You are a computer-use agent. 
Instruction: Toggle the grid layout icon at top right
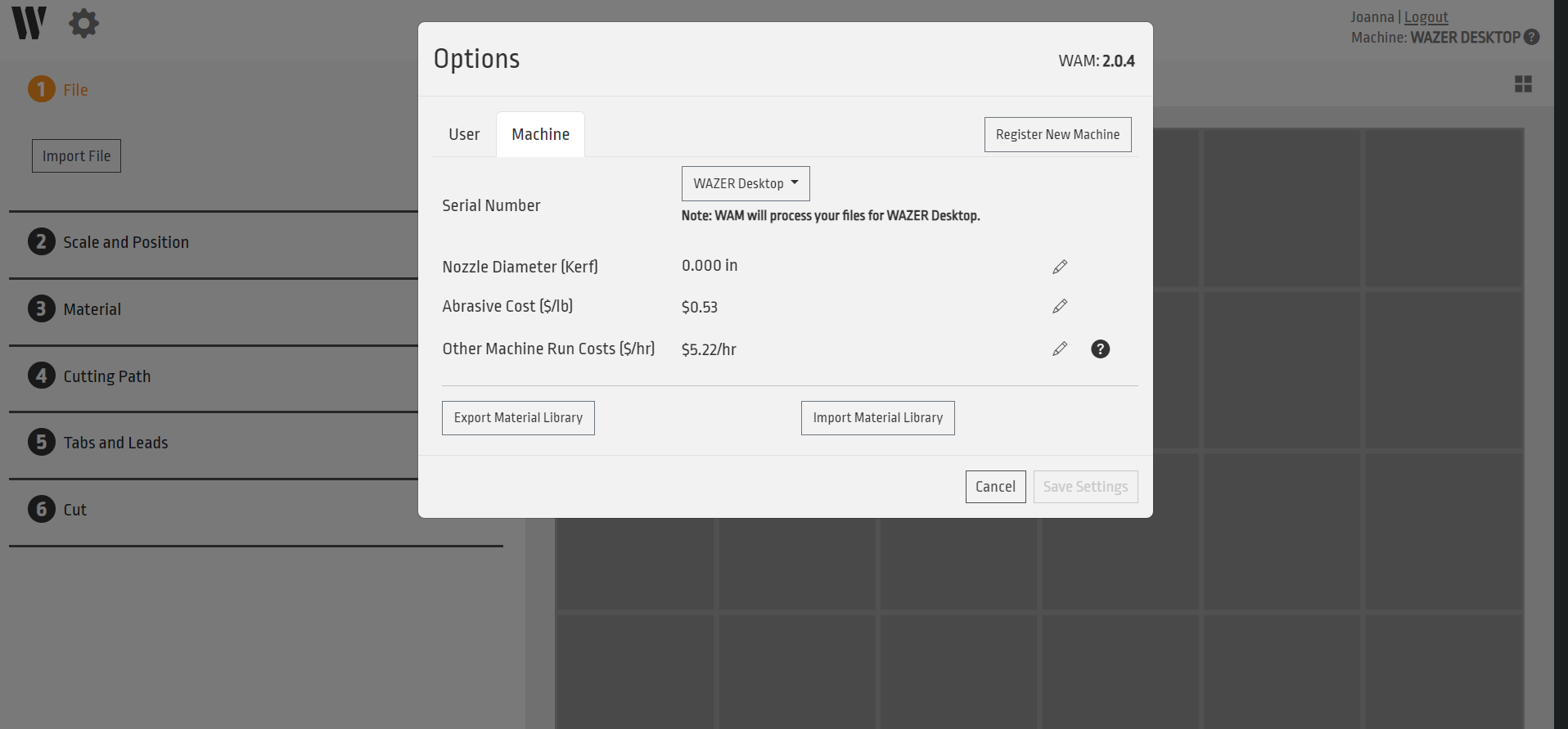click(x=1523, y=84)
